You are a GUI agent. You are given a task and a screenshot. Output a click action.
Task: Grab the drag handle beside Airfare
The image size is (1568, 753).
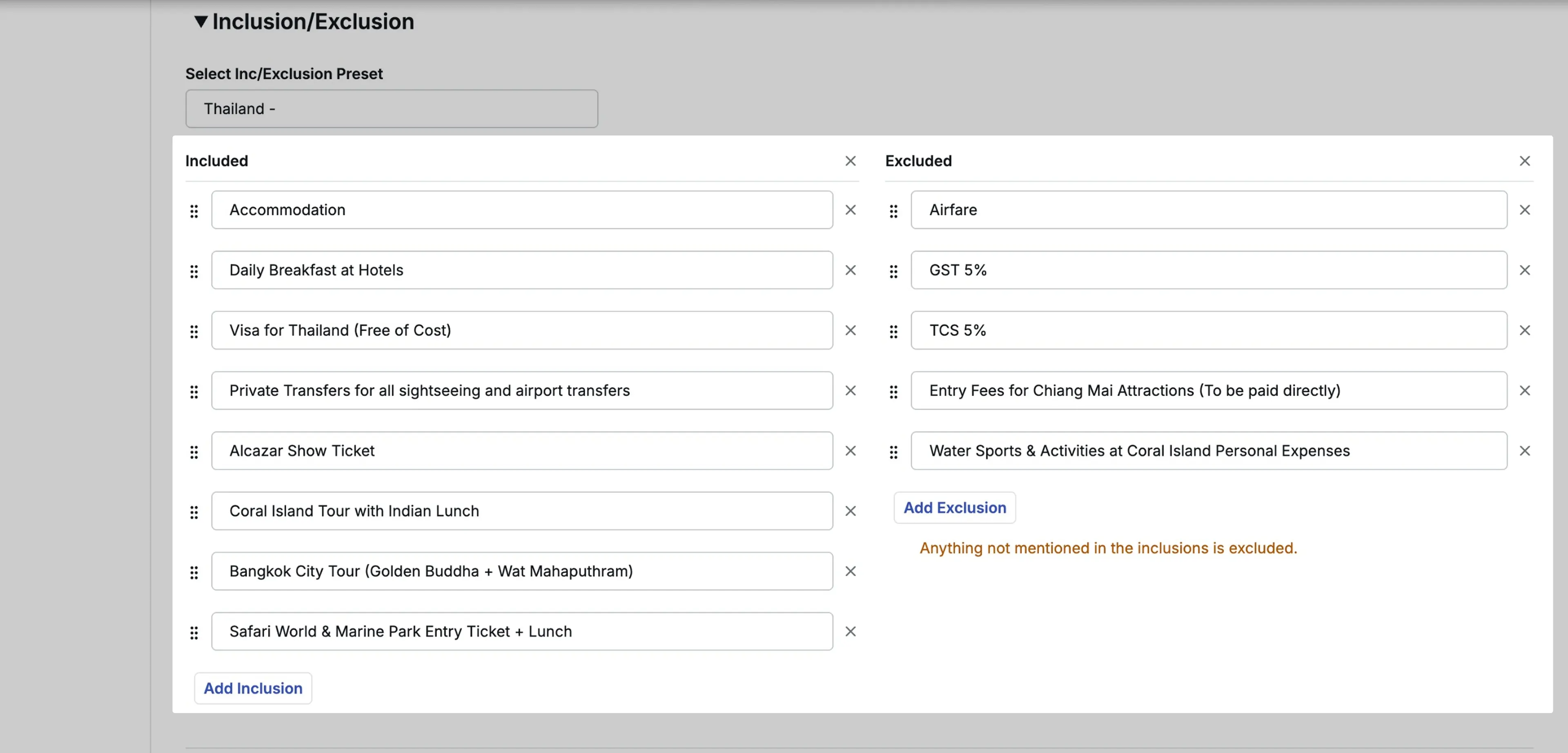pyautogui.click(x=893, y=211)
